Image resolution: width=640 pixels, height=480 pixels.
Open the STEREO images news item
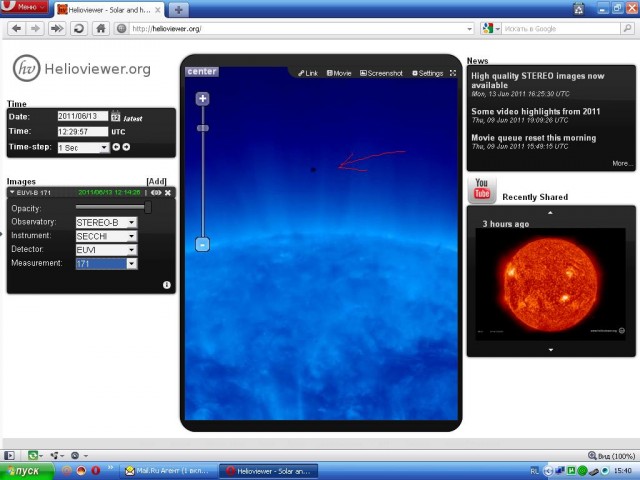tap(538, 80)
